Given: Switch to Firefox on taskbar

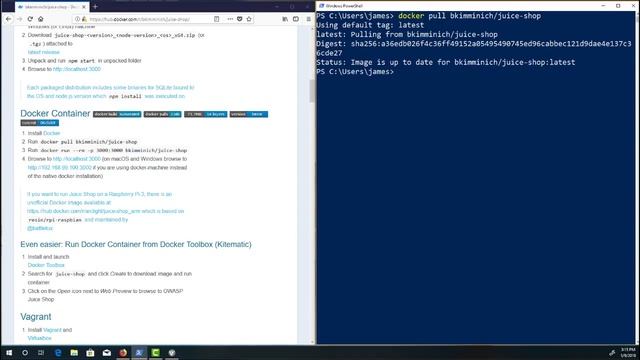Looking at the screenshot, I should click(x=123, y=353).
